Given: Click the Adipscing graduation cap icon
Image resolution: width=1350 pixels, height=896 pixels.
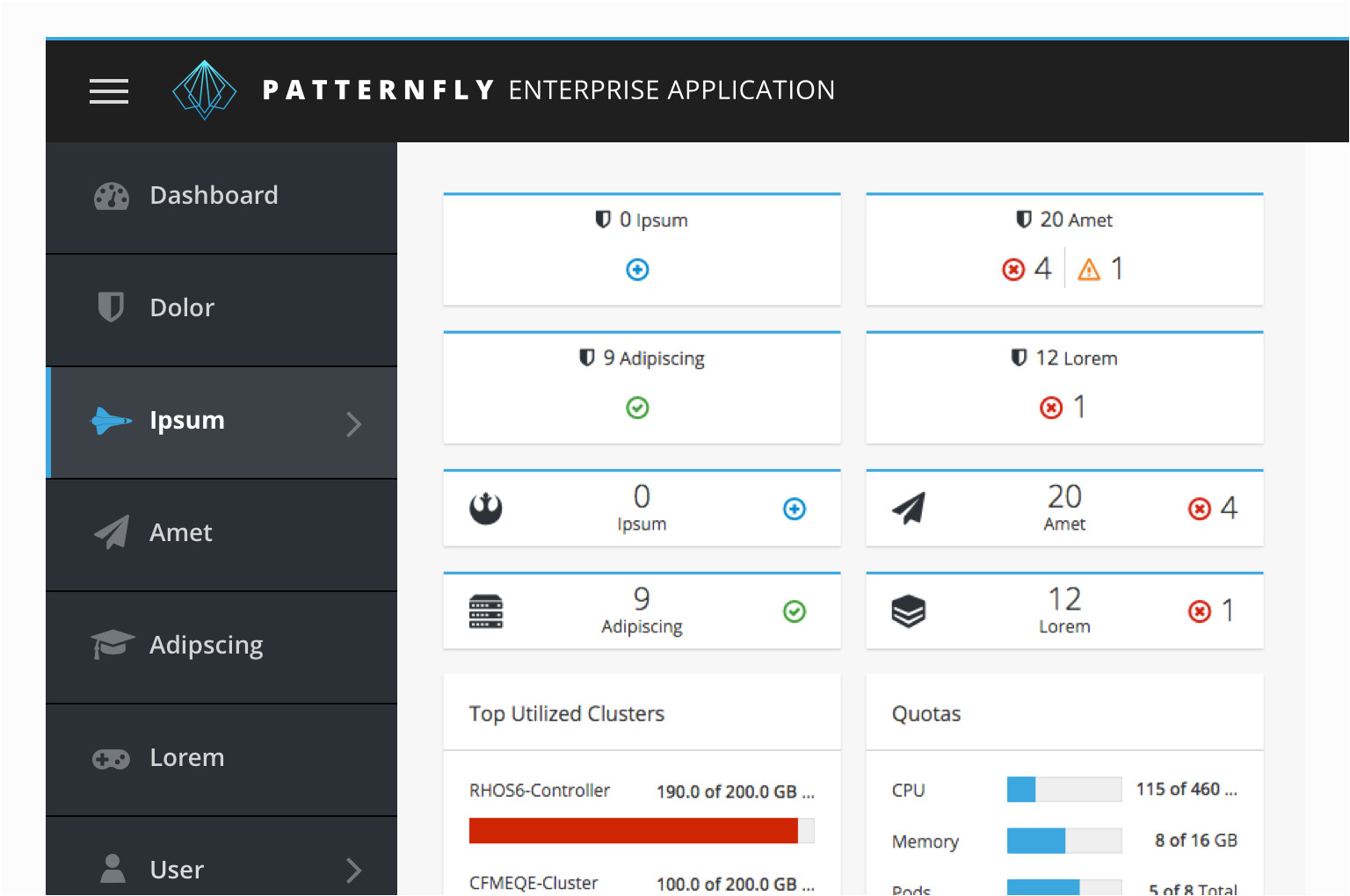Looking at the screenshot, I should point(112,644).
